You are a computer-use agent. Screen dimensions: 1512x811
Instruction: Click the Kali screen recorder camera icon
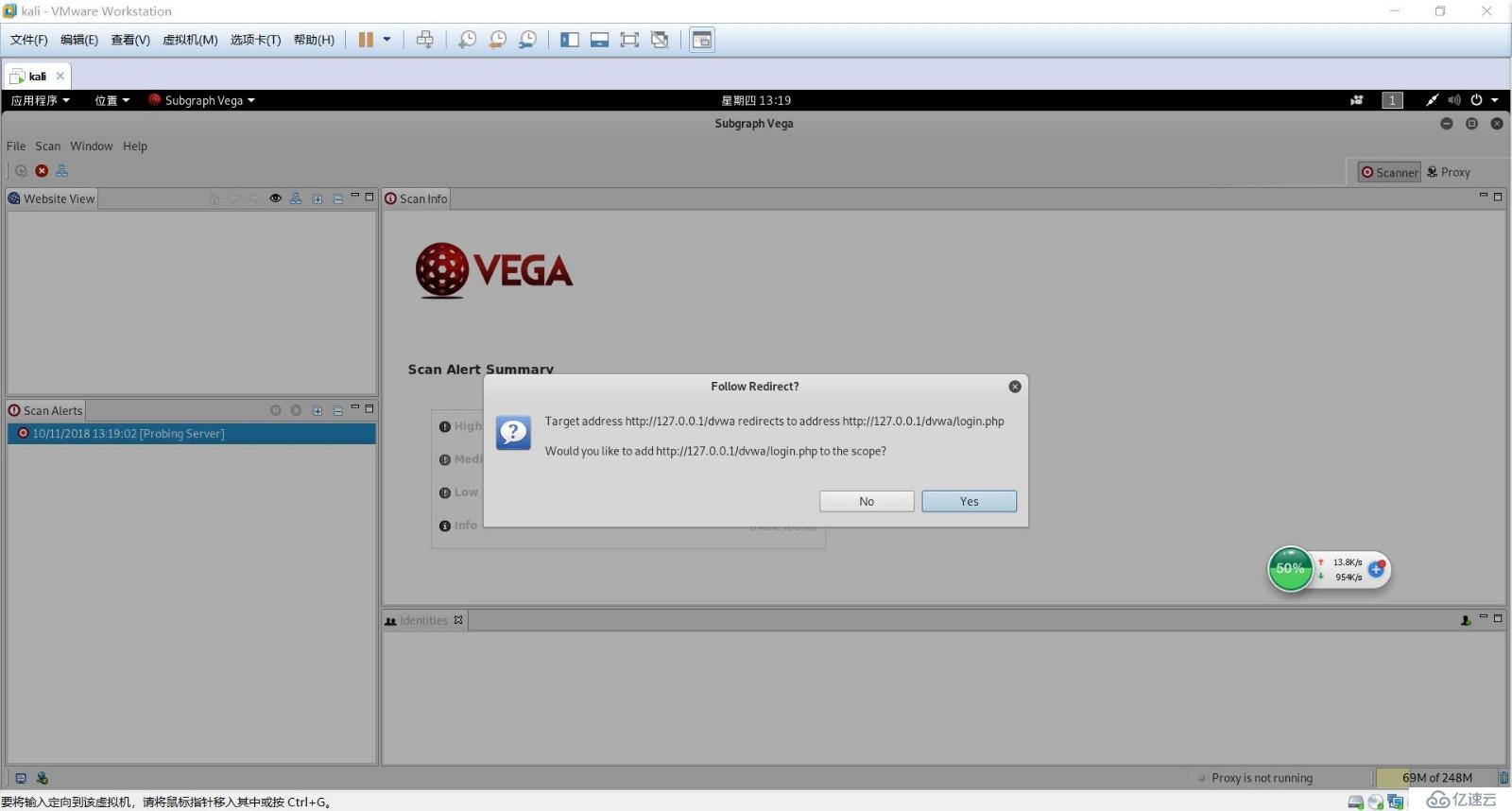(x=1357, y=100)
